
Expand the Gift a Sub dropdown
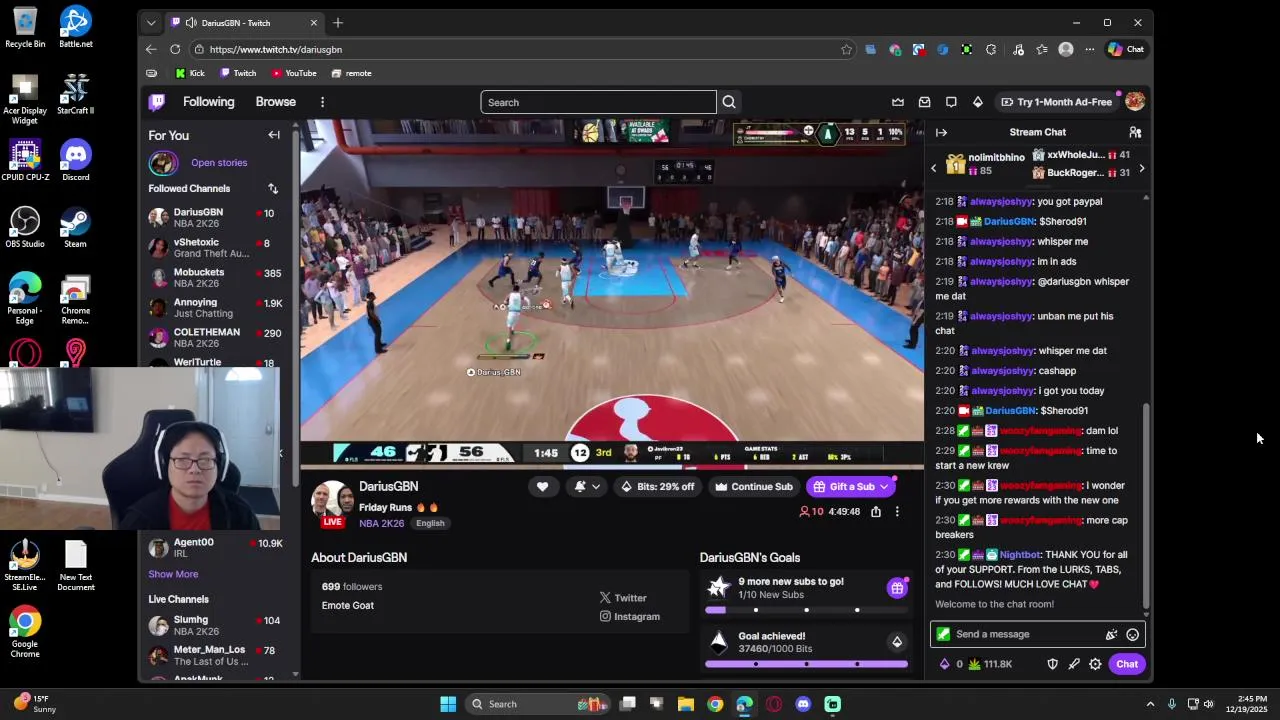[884, 487]
